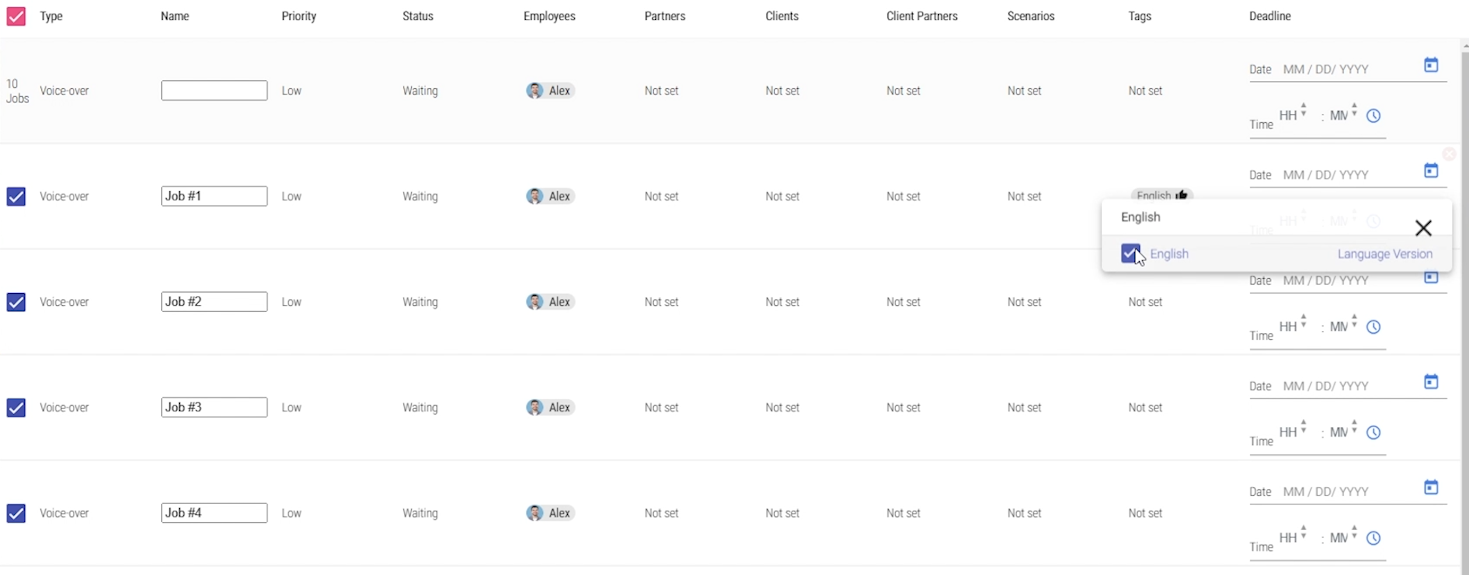Open calendar picker for the Job #4 deadline

(x=1431, y=488)
